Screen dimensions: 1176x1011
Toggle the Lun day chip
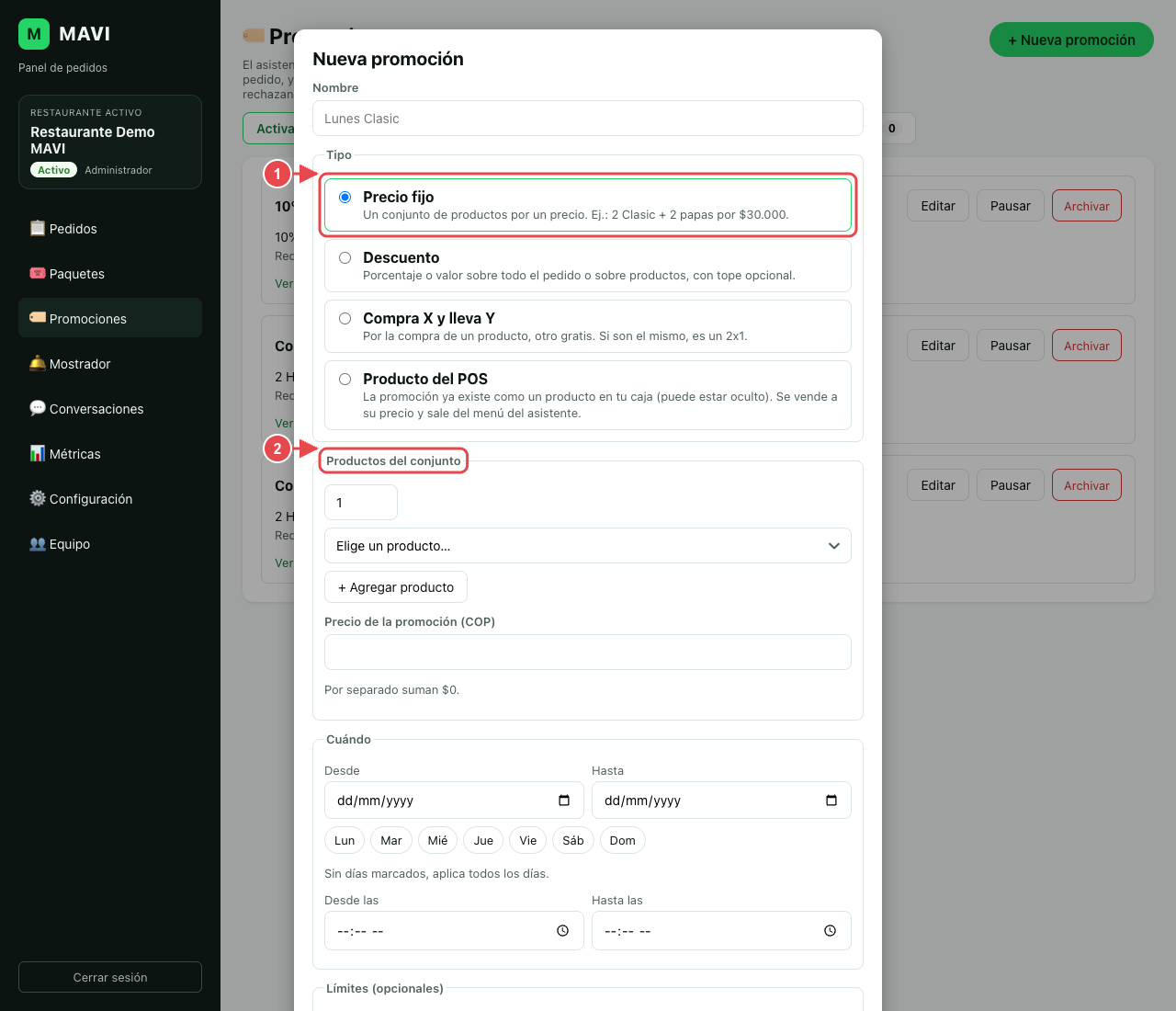pos(345,840)
